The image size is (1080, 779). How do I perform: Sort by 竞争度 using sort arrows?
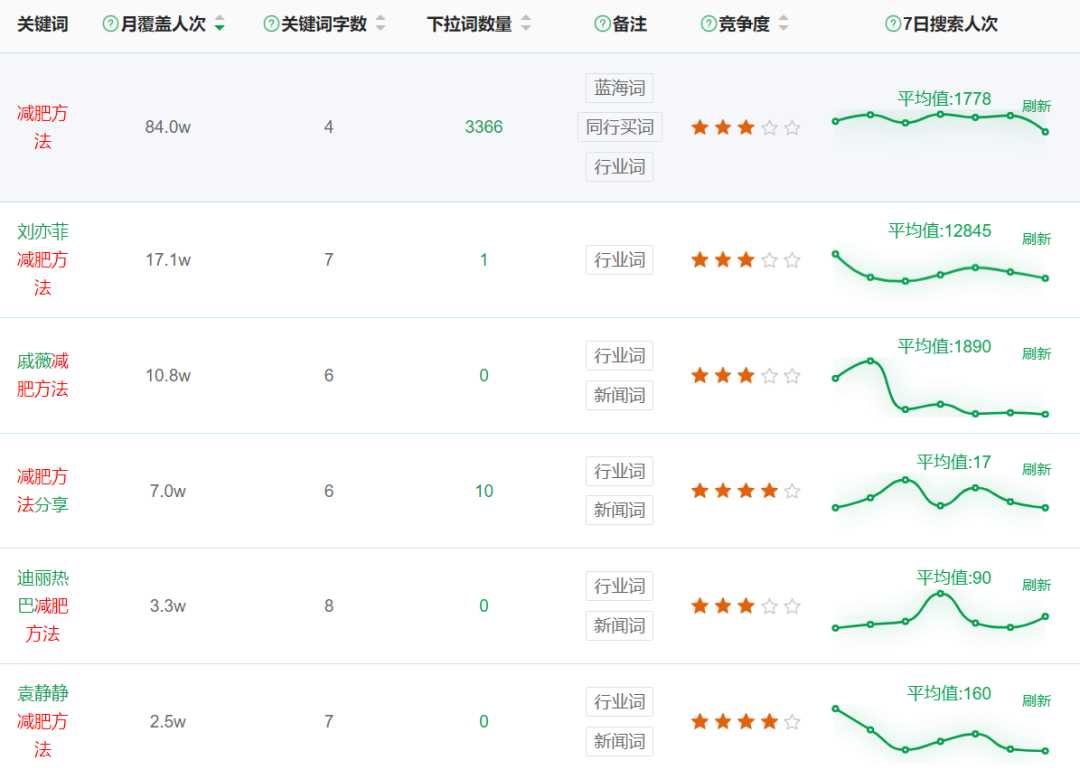click(783, 25)
